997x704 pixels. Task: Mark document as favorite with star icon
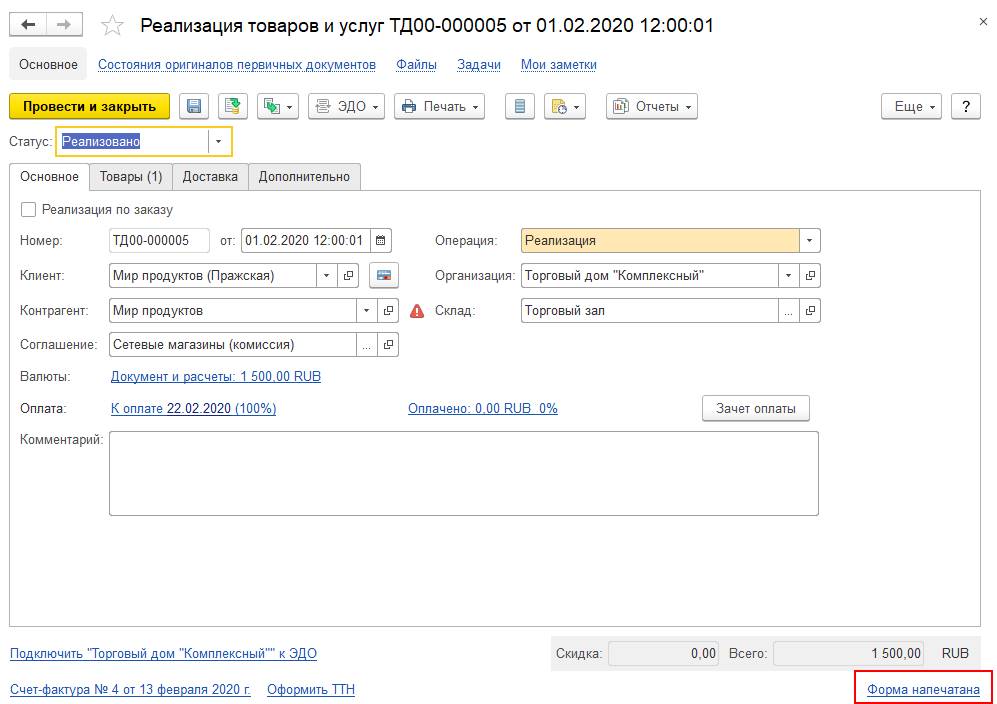tap(113, 25)
